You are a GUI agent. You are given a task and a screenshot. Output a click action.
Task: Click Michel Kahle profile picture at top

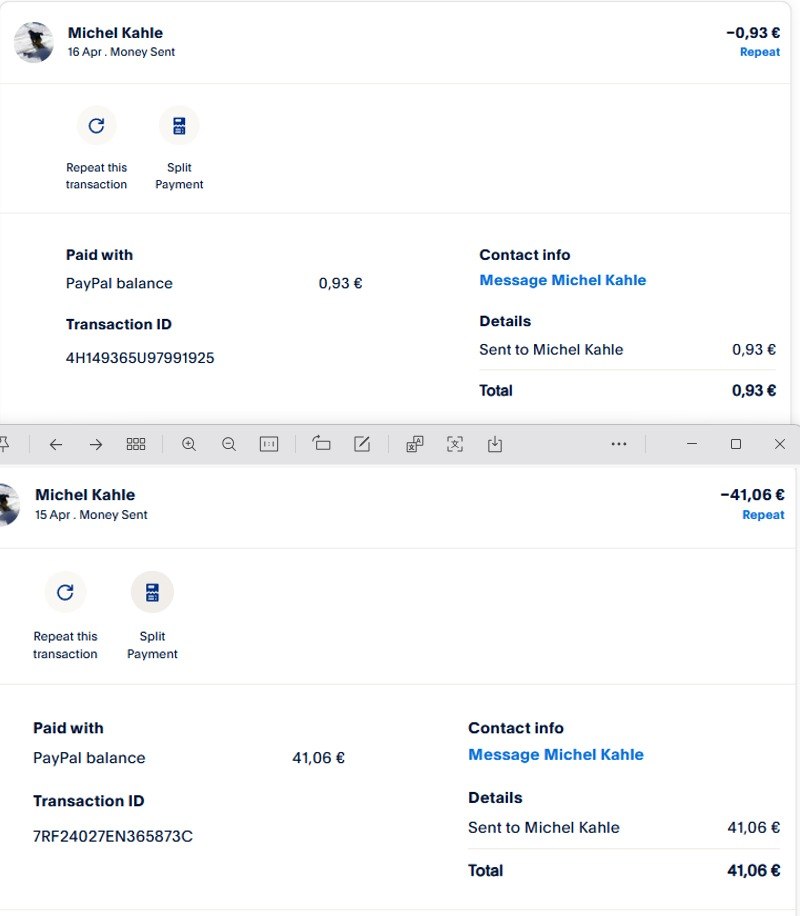tap(34, 42)
